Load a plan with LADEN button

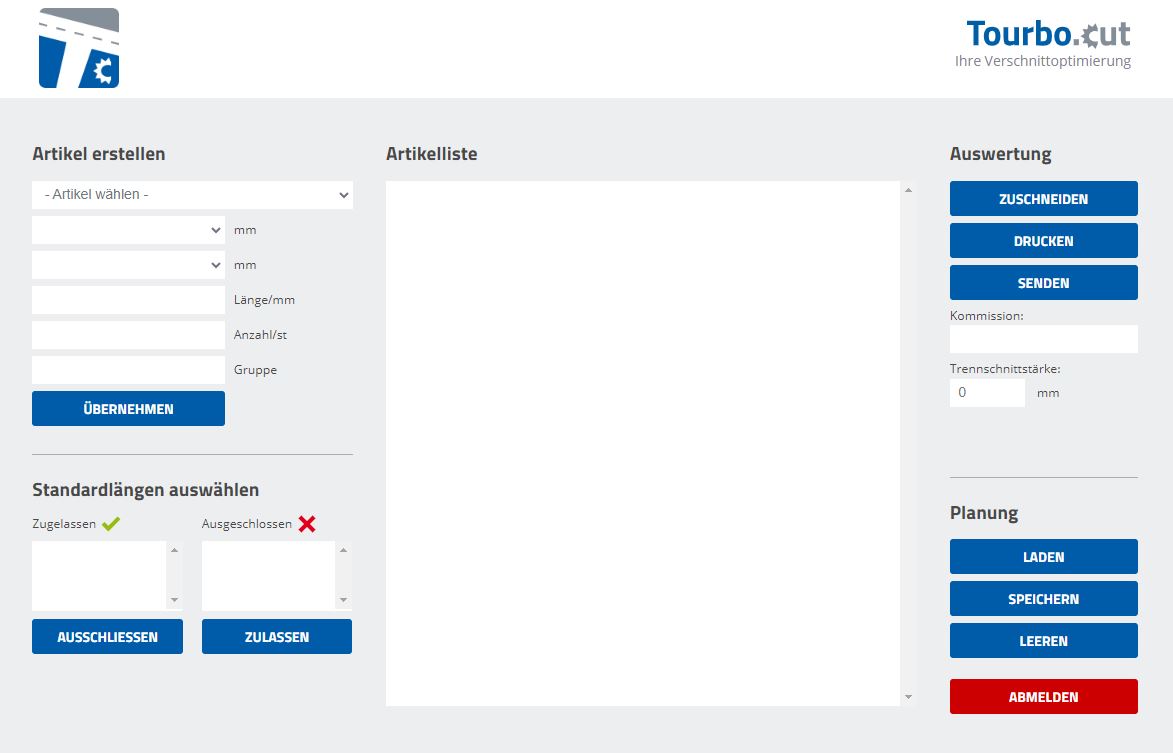tap(1044, 556)
